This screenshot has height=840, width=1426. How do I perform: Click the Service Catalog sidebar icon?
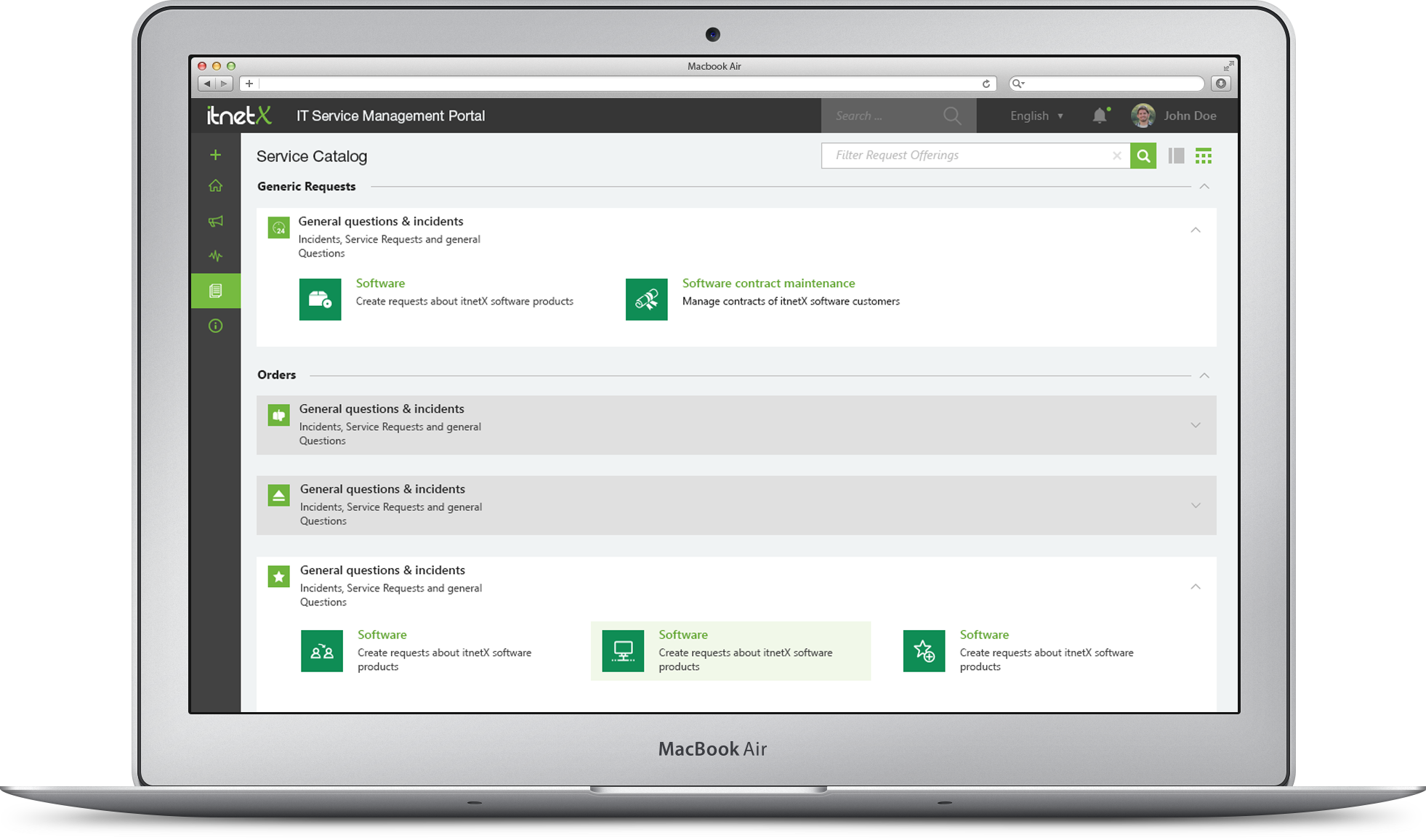[218, 289]
